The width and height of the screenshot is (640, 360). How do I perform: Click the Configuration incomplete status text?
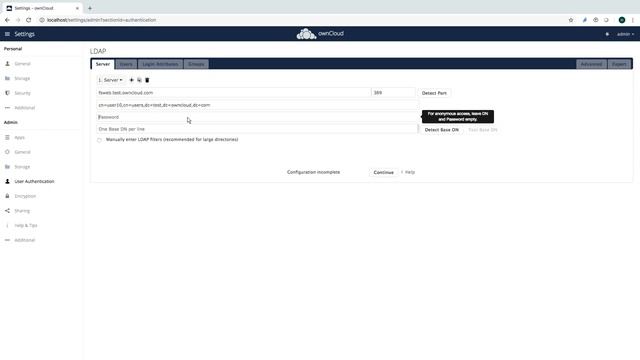313,172
